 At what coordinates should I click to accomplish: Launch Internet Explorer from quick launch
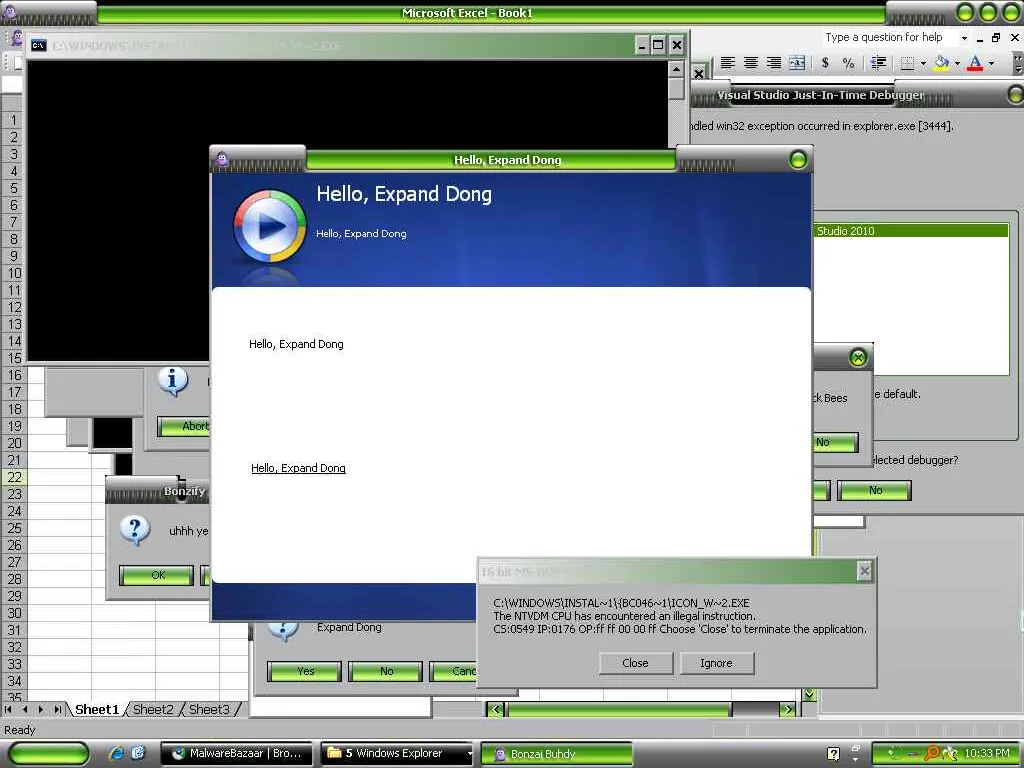pyautogui.click(x=117, y=753)
